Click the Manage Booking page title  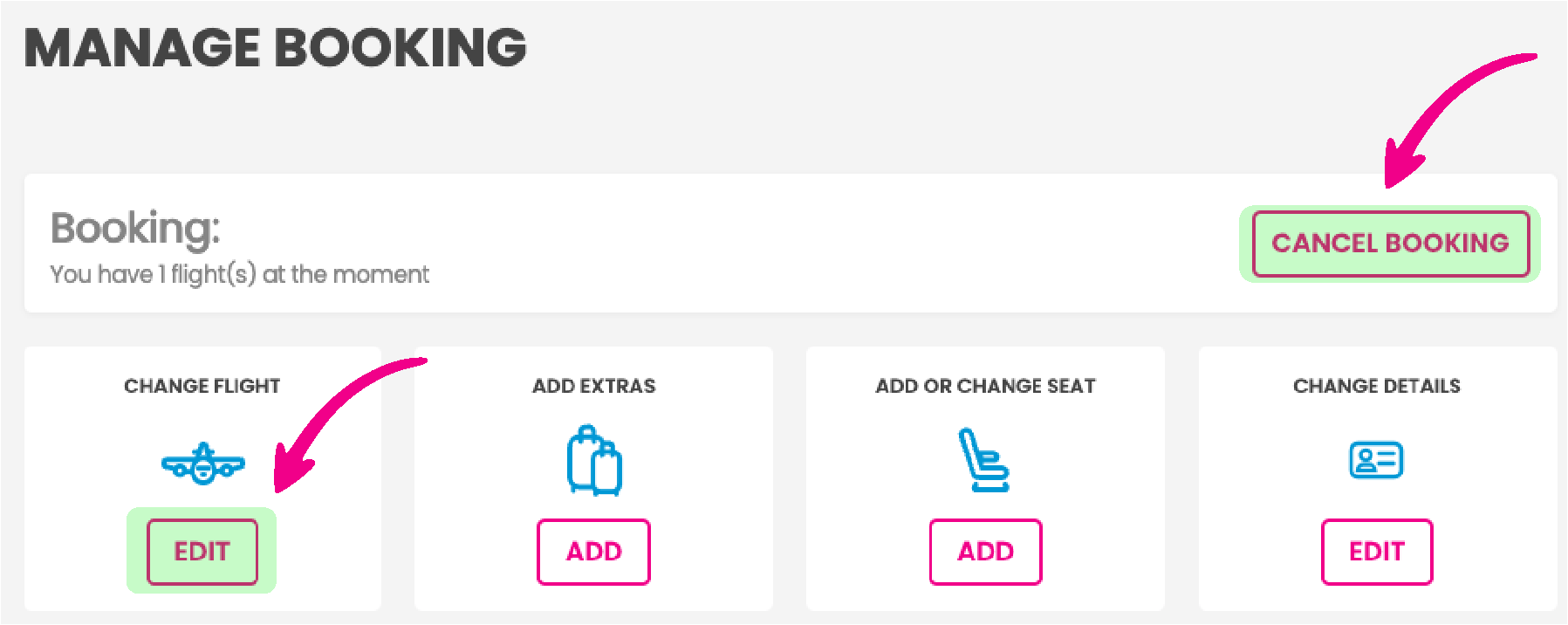tap(276, 47)
